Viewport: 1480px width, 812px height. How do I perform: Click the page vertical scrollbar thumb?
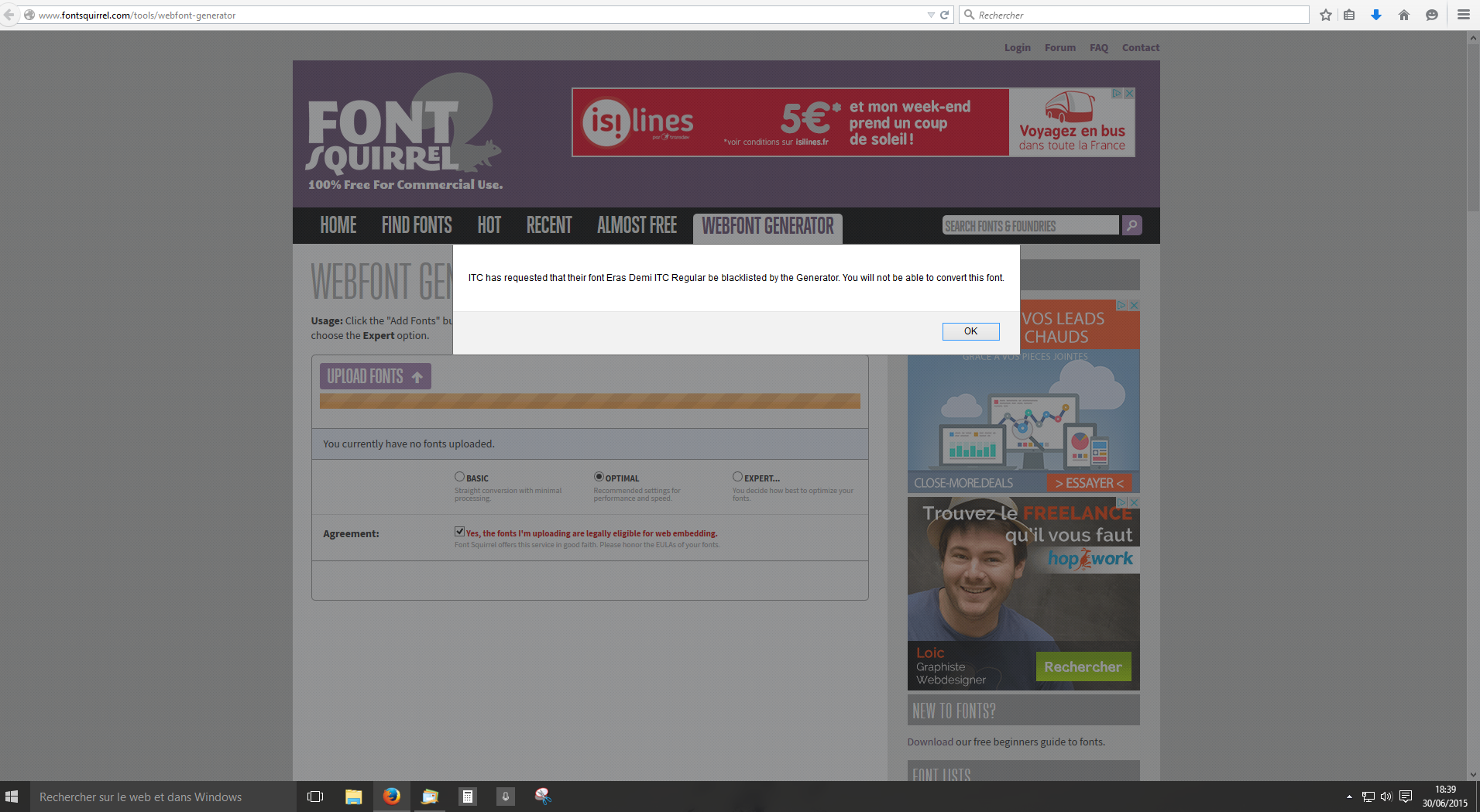(1473, 128)
